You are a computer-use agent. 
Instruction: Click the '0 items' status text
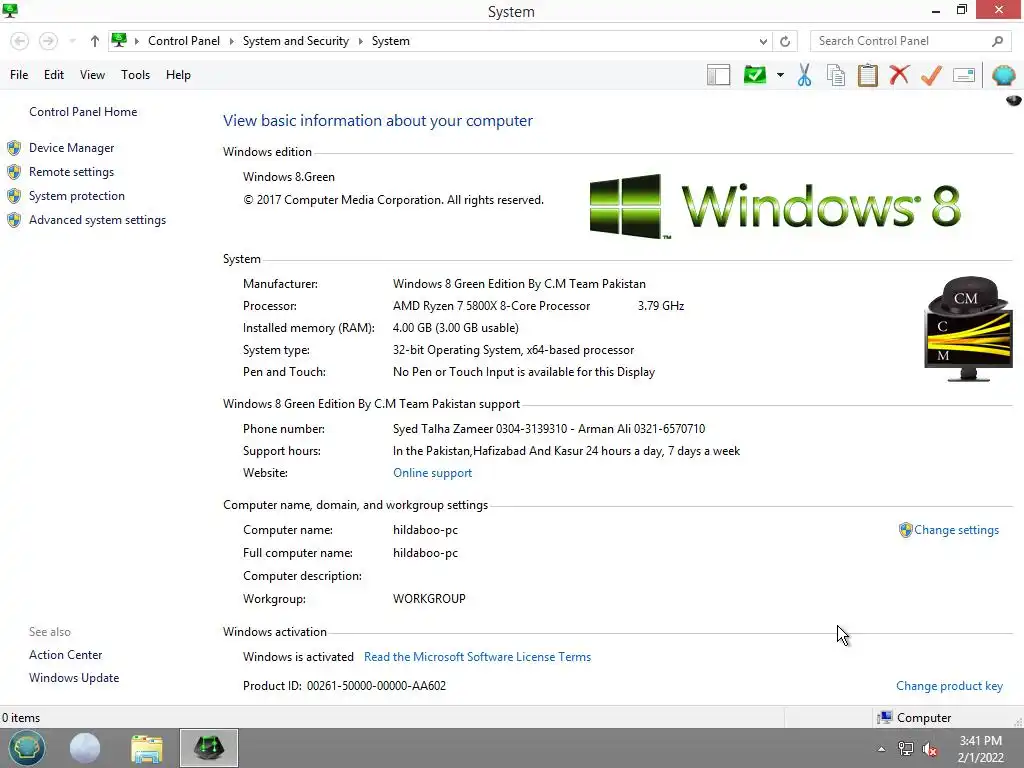click(x=21, y=718)
